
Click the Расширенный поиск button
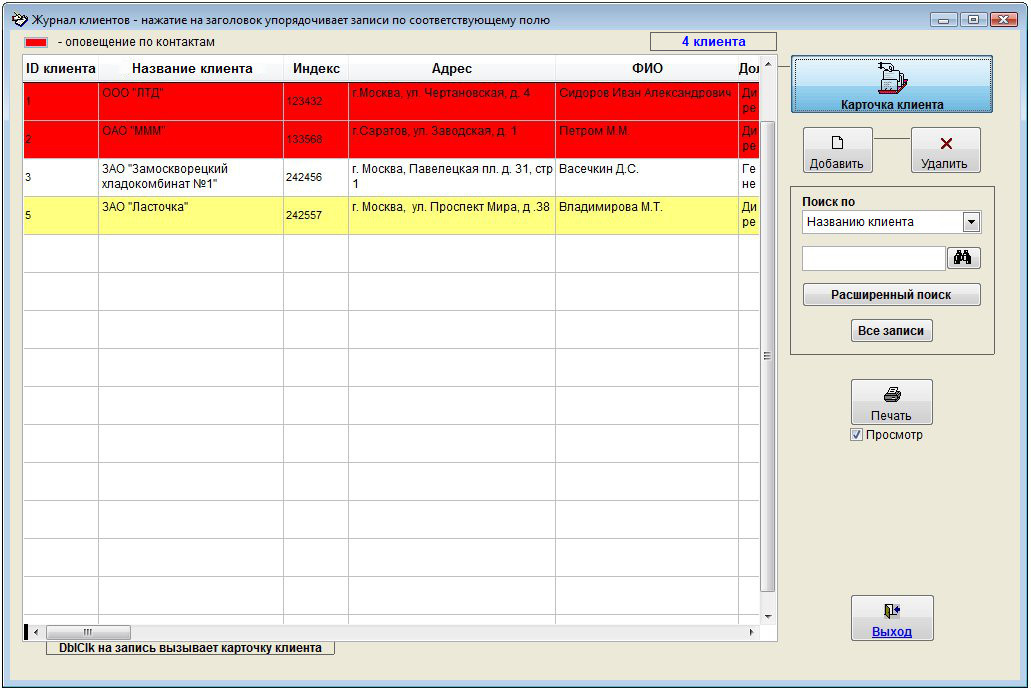pos(891,295)
